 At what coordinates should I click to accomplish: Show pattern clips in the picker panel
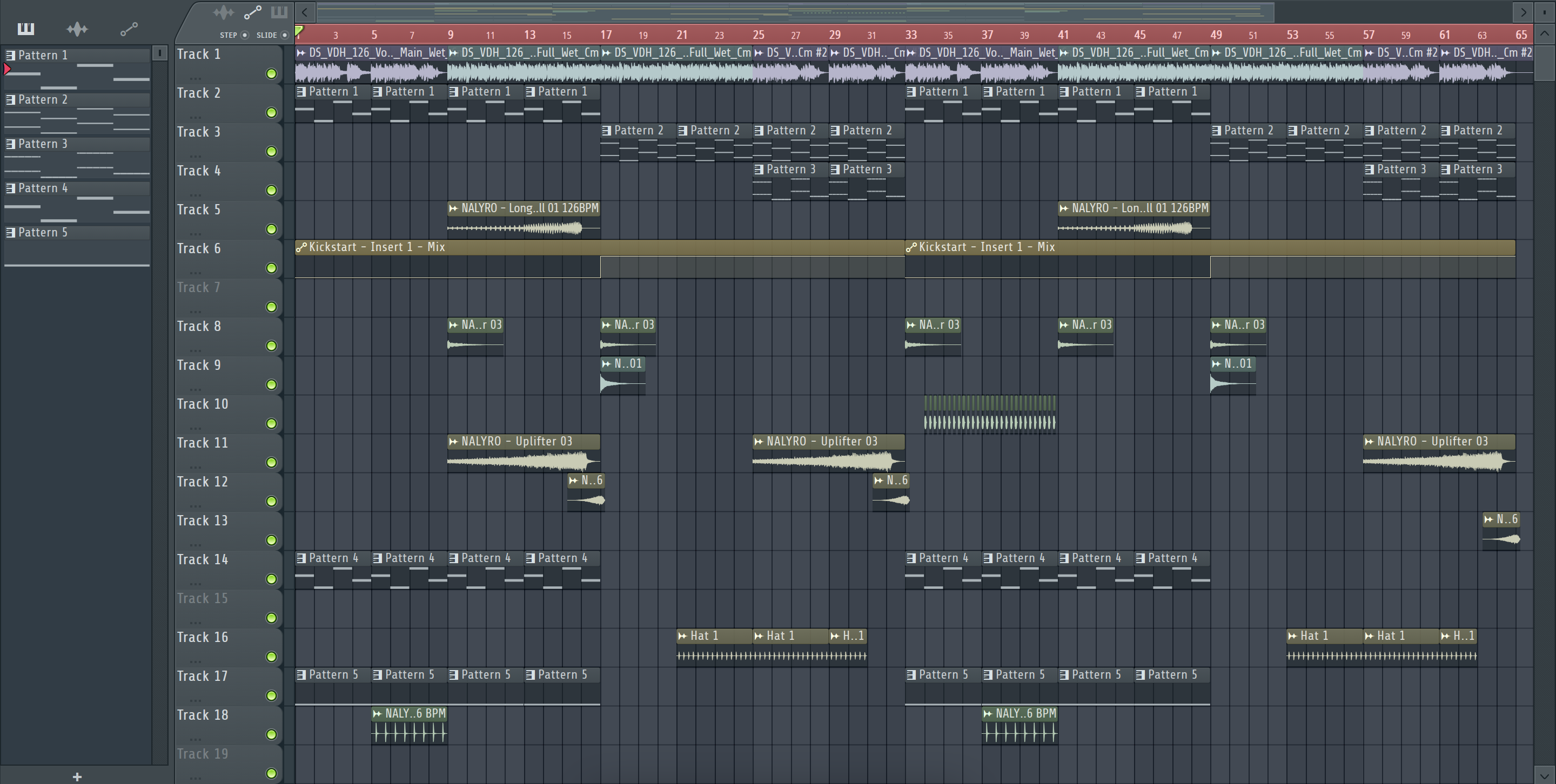[x=25, y=29]
